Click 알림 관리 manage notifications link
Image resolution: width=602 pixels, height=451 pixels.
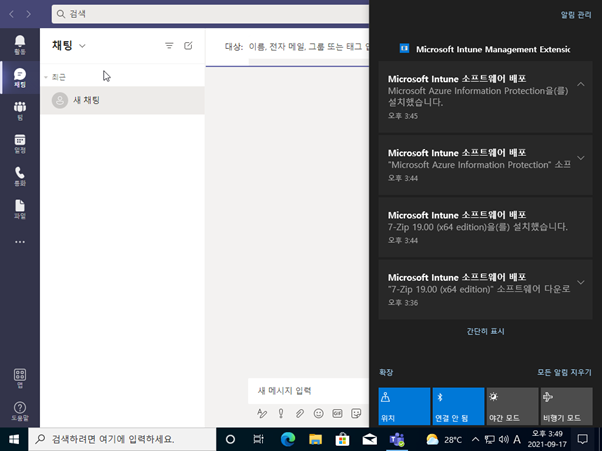[576, 15]
